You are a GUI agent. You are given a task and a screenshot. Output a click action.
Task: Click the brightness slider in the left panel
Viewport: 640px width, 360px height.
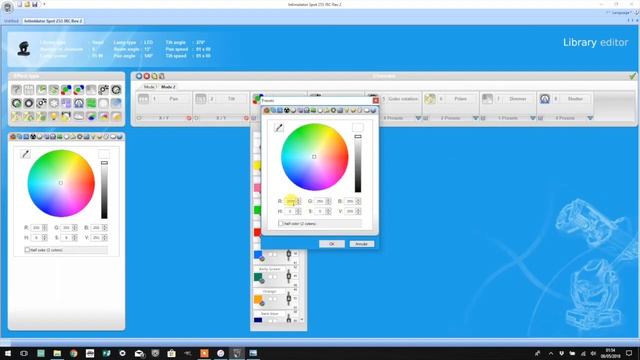104,190
